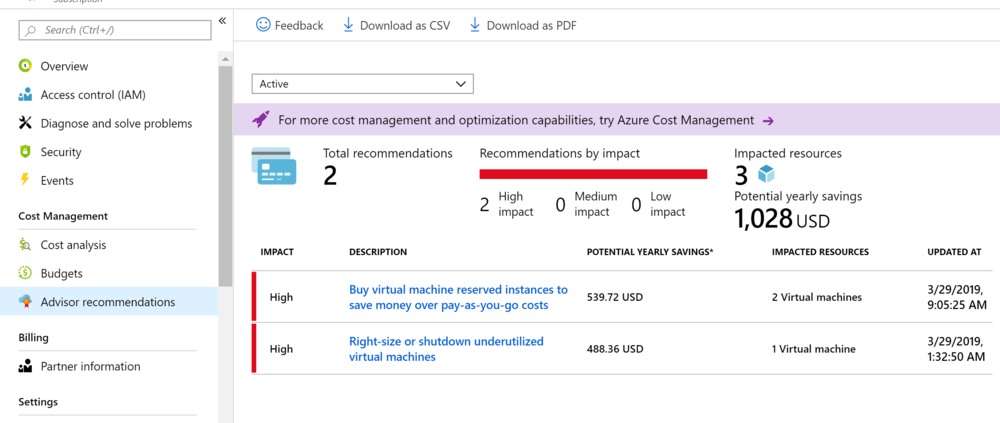Click the DESCRIPTION column header
This screenshot has width=1000, height=423.
[378, 252]
